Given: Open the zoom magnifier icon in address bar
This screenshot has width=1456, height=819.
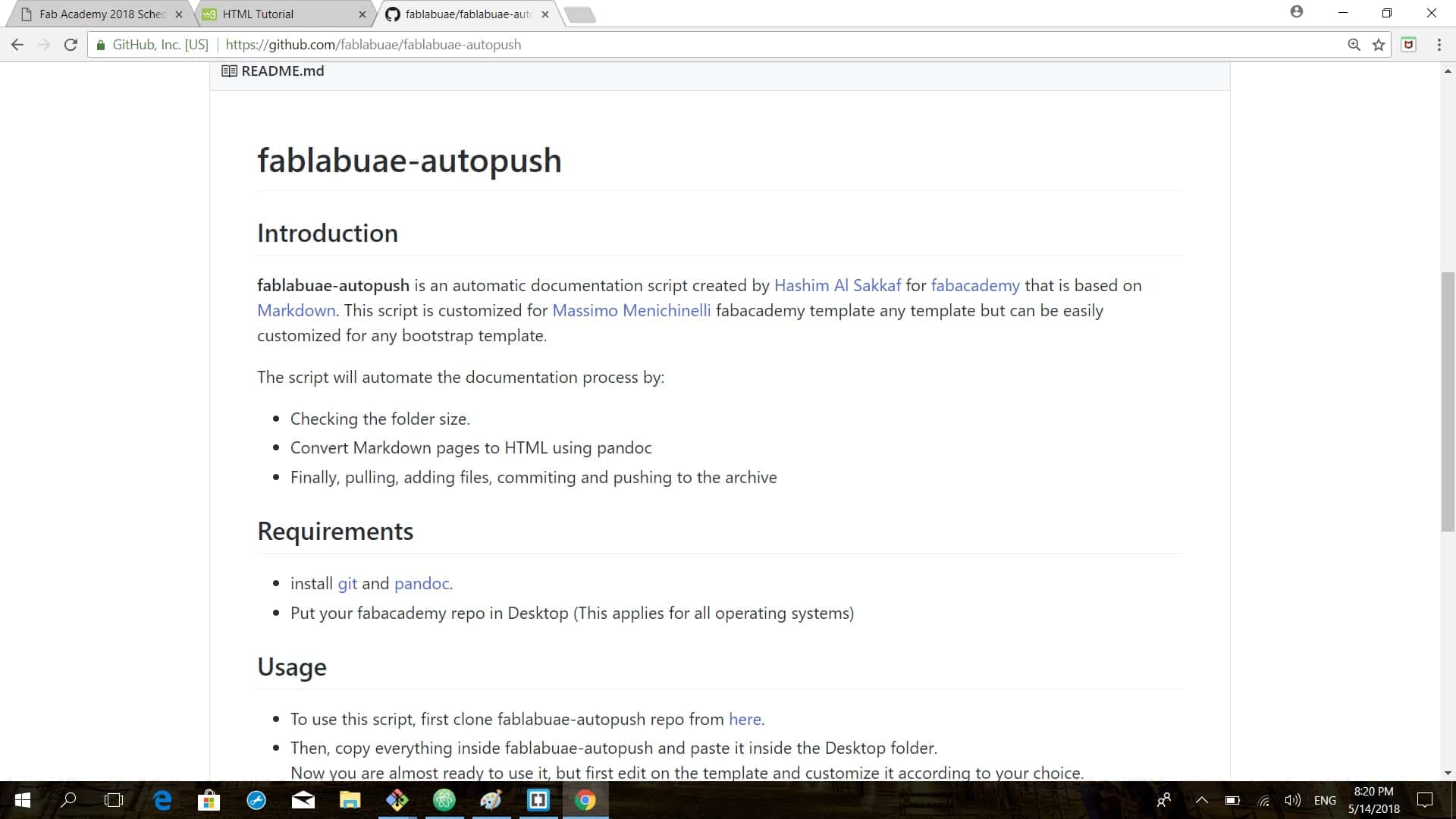Looking at the screenshot, I should click(x=1354, y=45).
